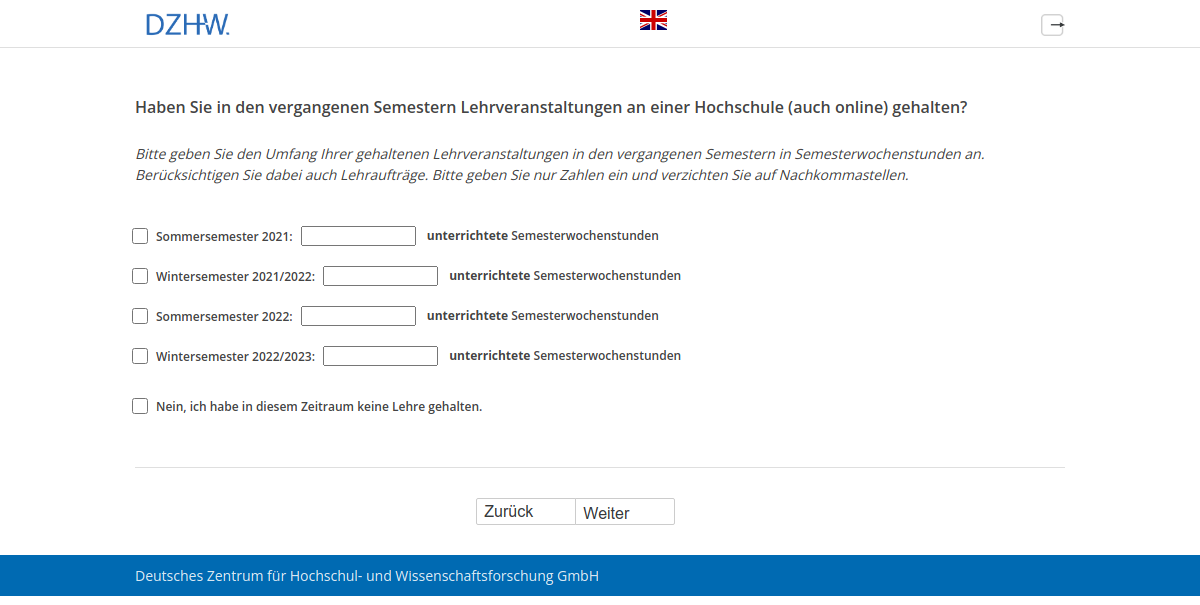Enable 'Nein, ich habe keine Lehre gehalten'
This screenshot has height=605, width=1200.
point(140,405)
